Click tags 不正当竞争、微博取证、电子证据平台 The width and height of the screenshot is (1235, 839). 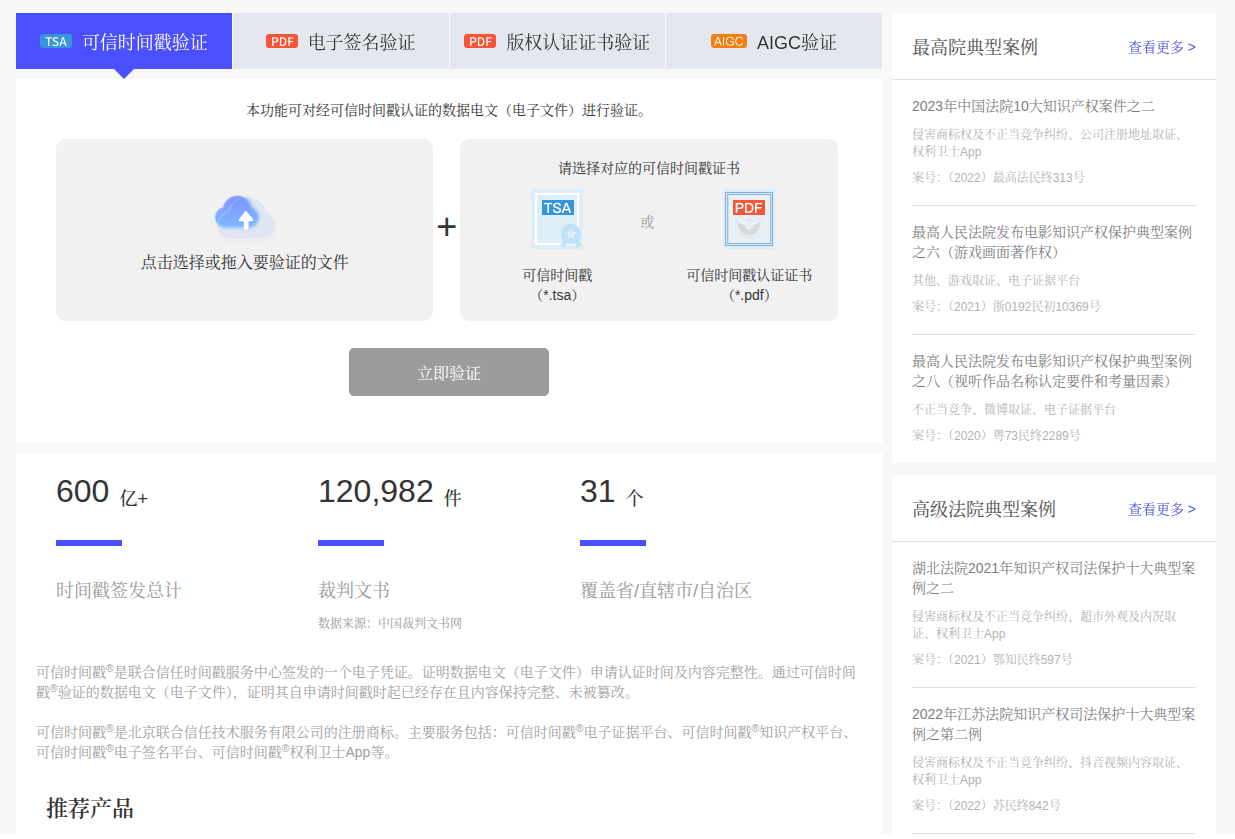click(x=1014, y=409)
